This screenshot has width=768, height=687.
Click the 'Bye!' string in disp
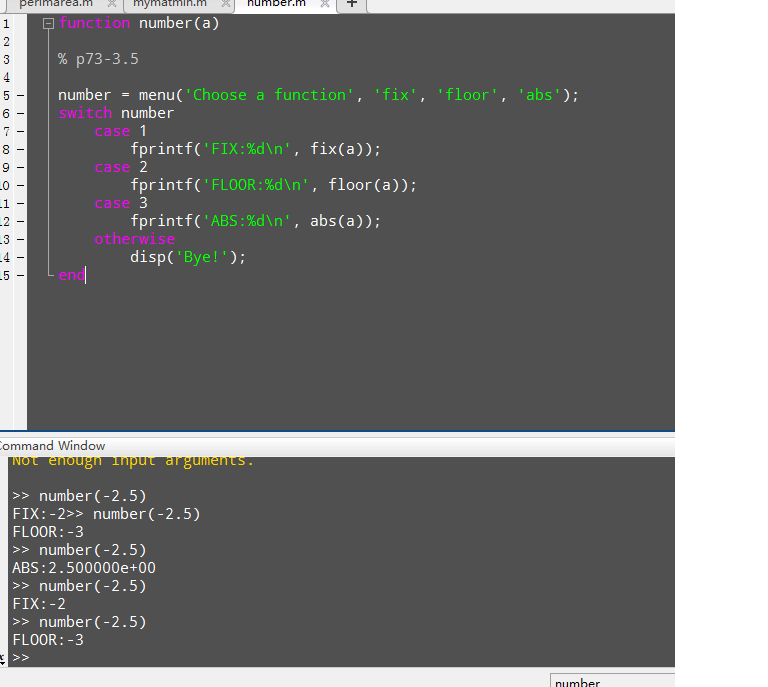click(x=201, y=257)
